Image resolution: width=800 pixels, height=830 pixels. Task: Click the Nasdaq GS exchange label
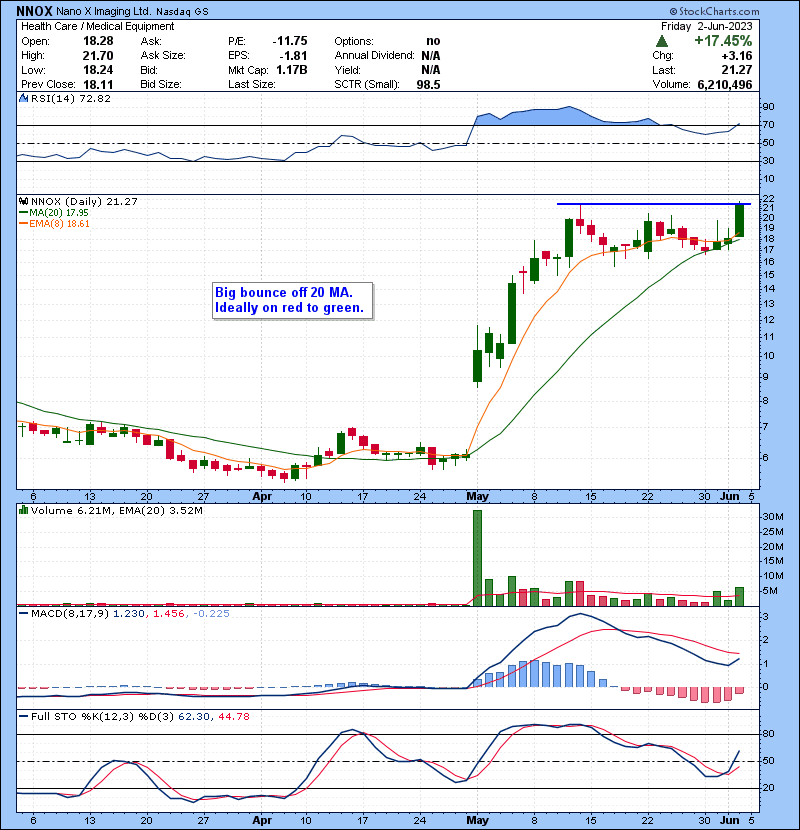click(x=182, y=12)
